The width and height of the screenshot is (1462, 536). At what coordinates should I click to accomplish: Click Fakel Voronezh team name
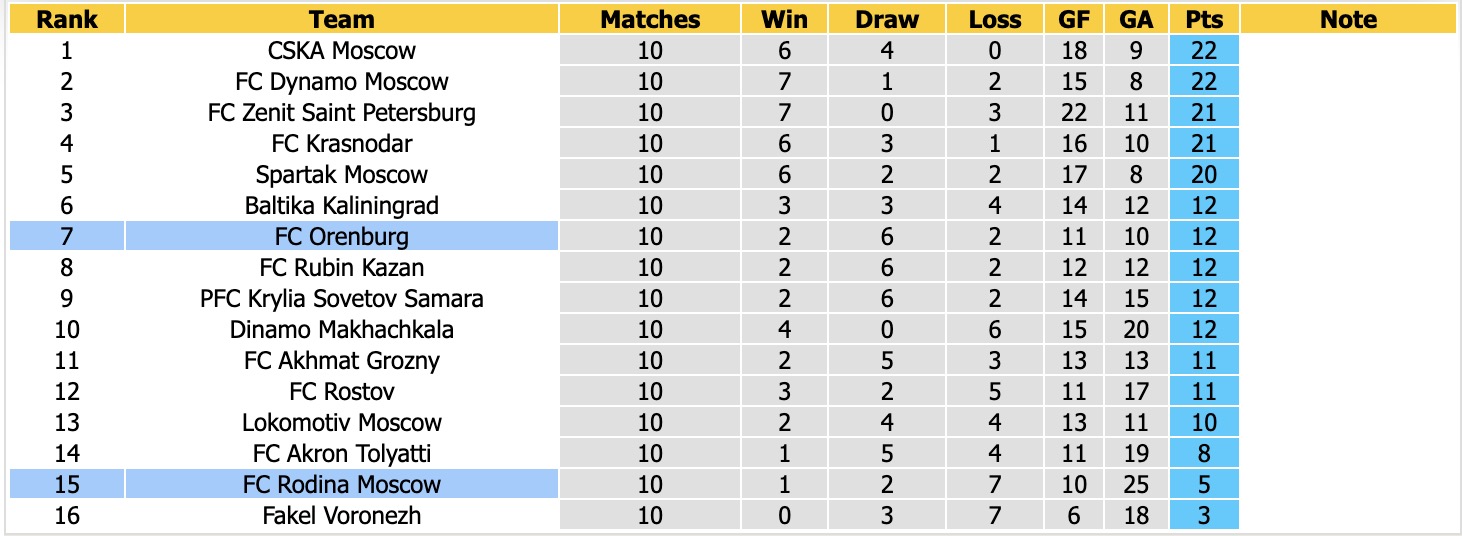click(342, 515)
